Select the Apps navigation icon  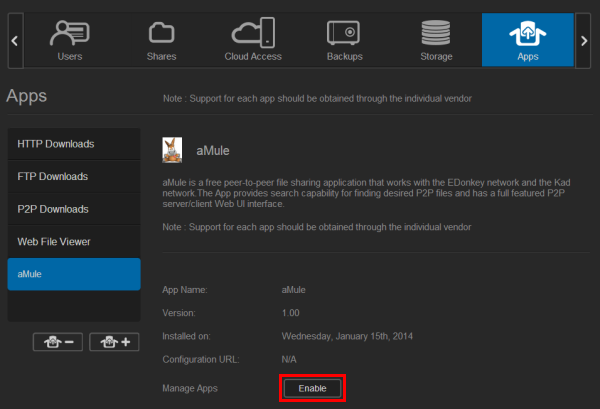point(528,40)
